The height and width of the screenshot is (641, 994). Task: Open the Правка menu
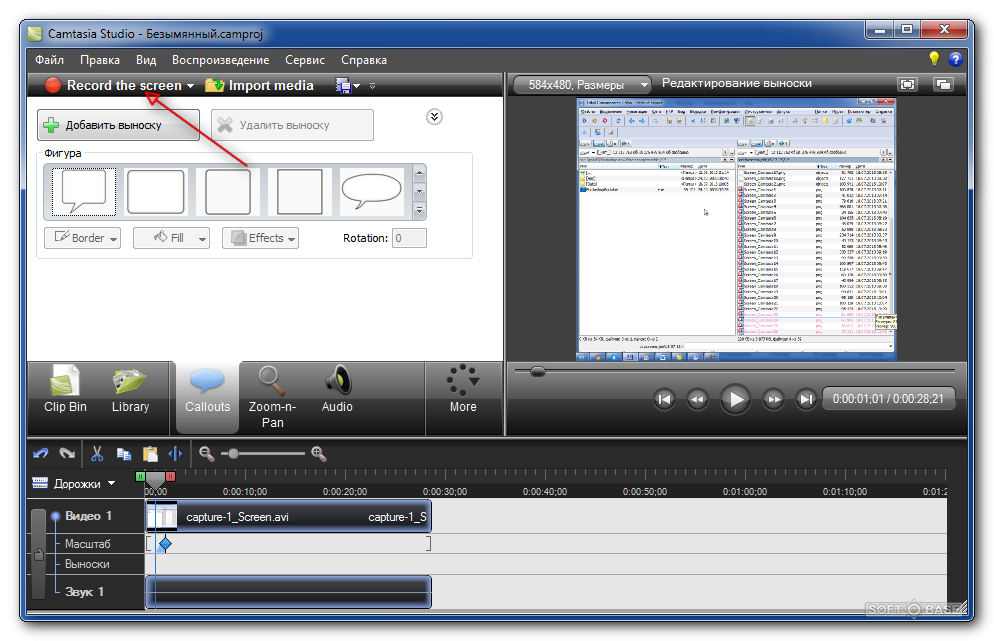point(100,60)
